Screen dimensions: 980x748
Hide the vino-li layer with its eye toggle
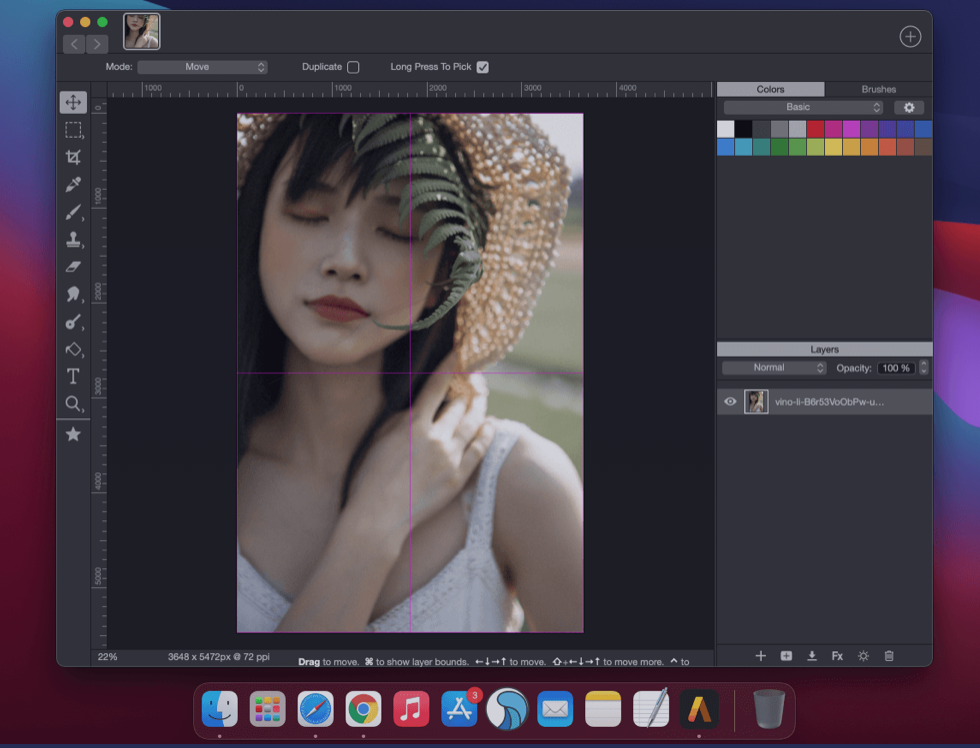click(x=729, y=401)
